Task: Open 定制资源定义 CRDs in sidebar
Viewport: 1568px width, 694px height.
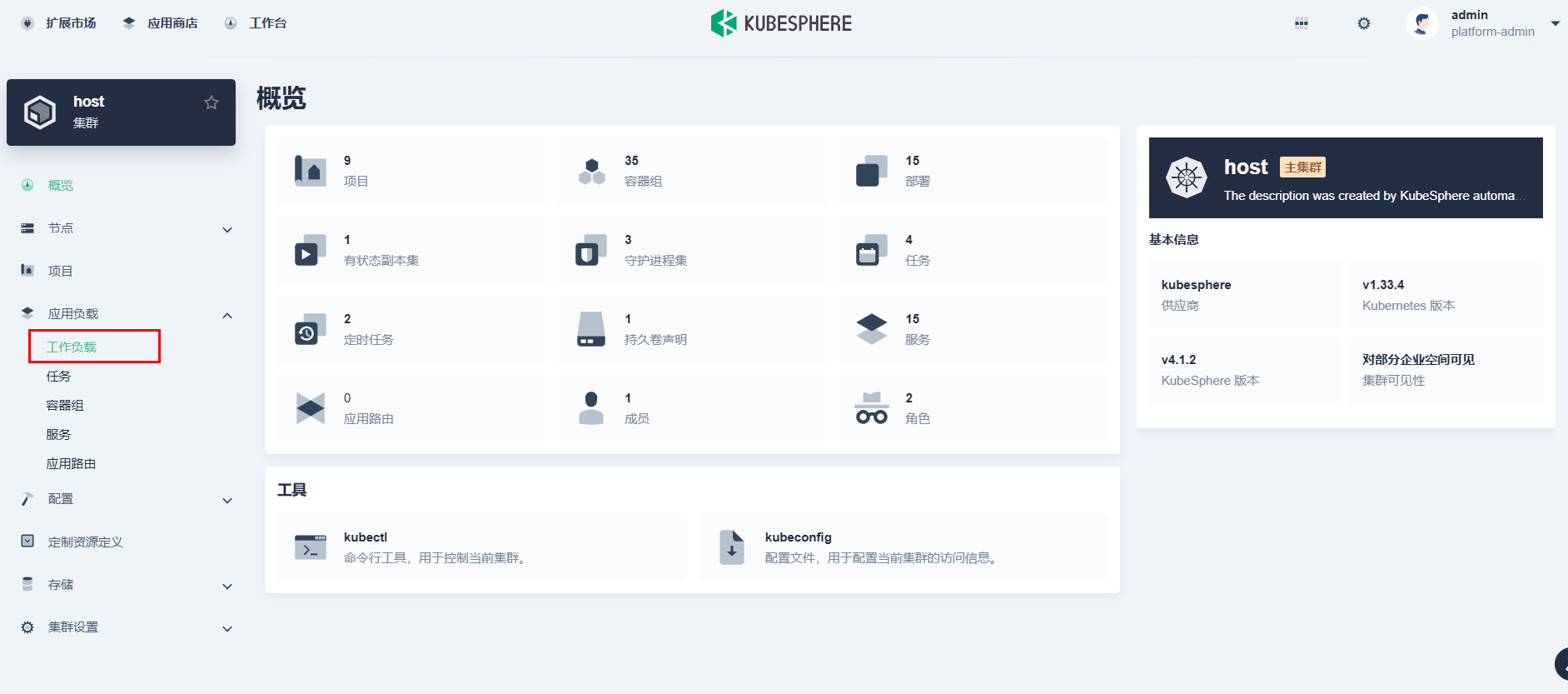Action: click(x=86, y=542)
